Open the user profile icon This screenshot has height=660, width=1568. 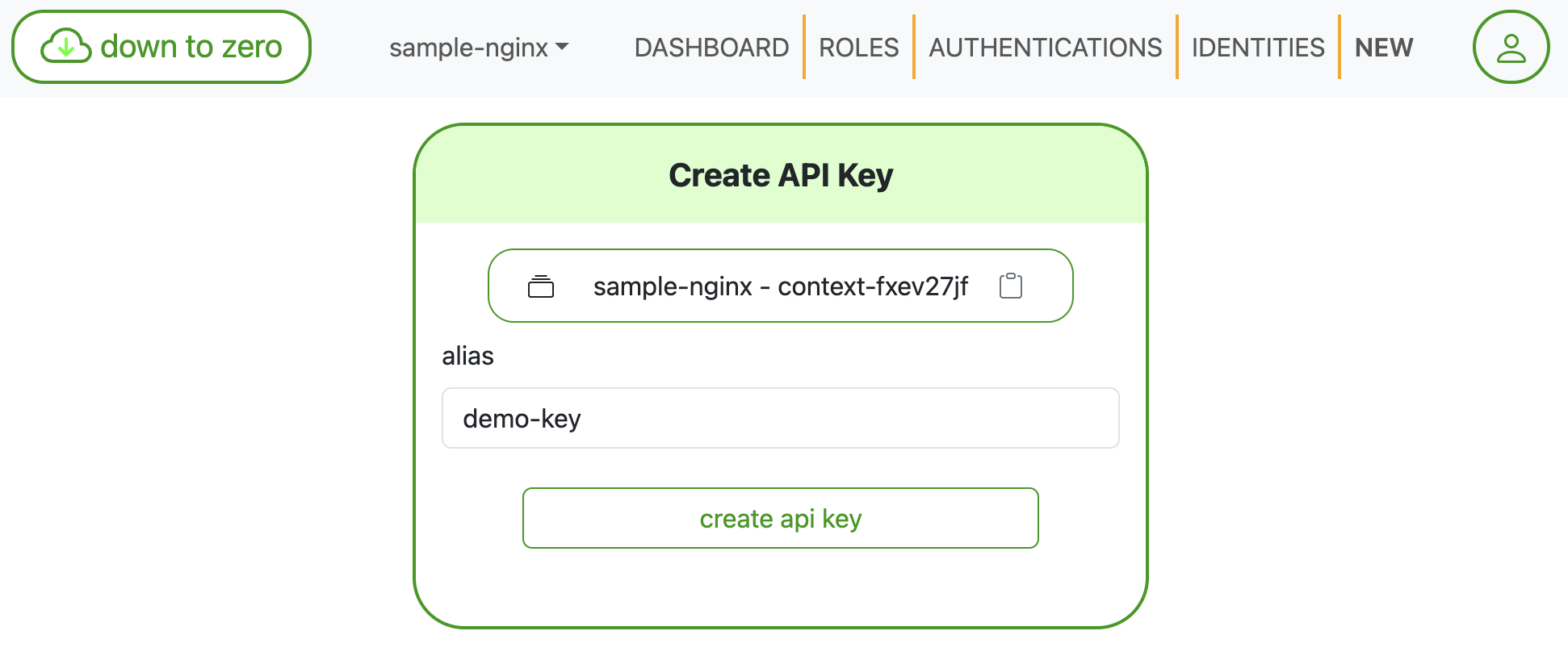[1510, 47]
